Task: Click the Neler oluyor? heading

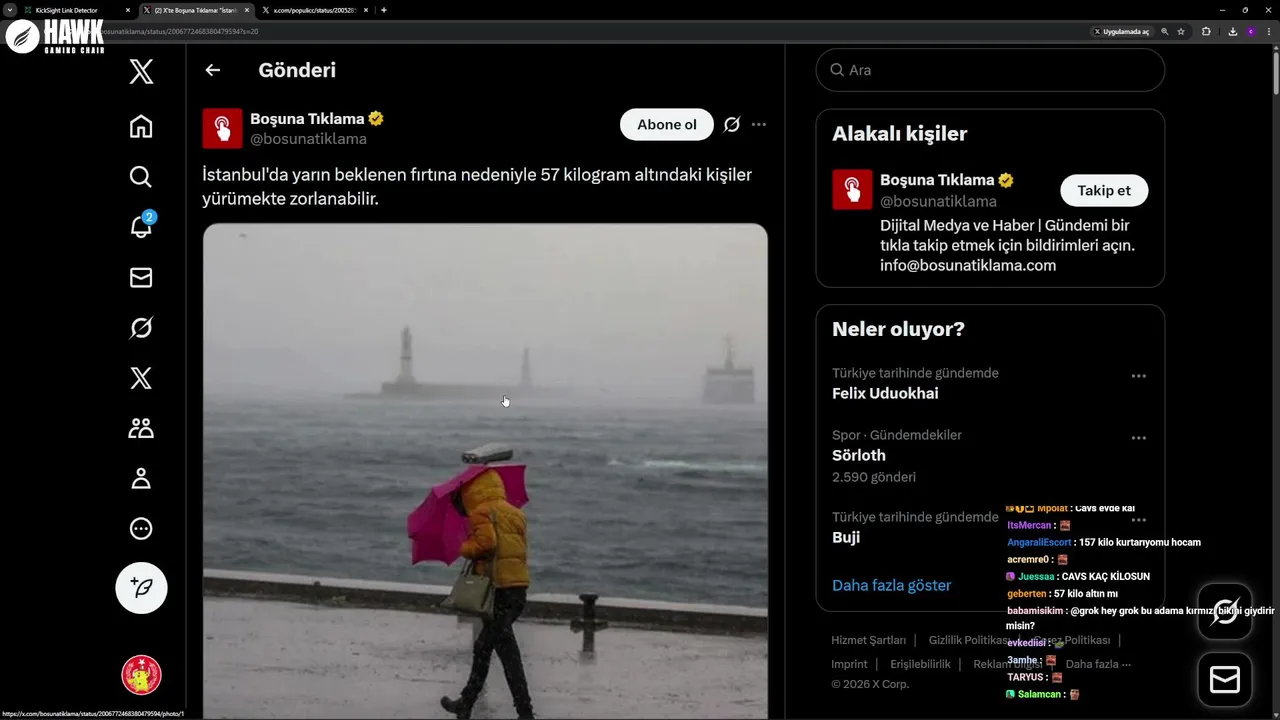Action: click(898, 329)
